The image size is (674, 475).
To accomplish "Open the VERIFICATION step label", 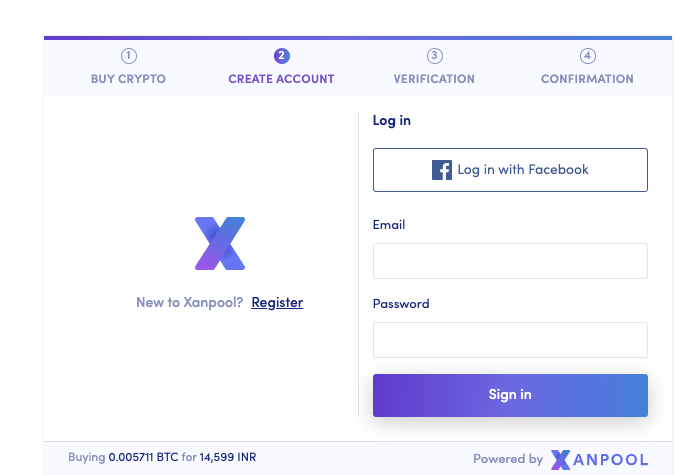I will [434, 79].
